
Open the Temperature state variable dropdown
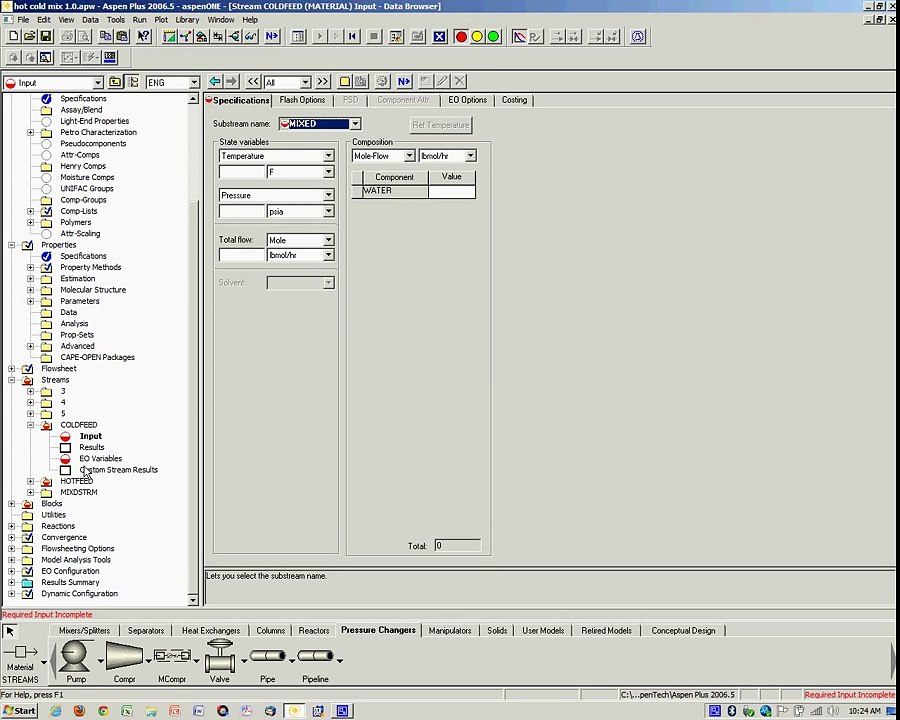328,156
